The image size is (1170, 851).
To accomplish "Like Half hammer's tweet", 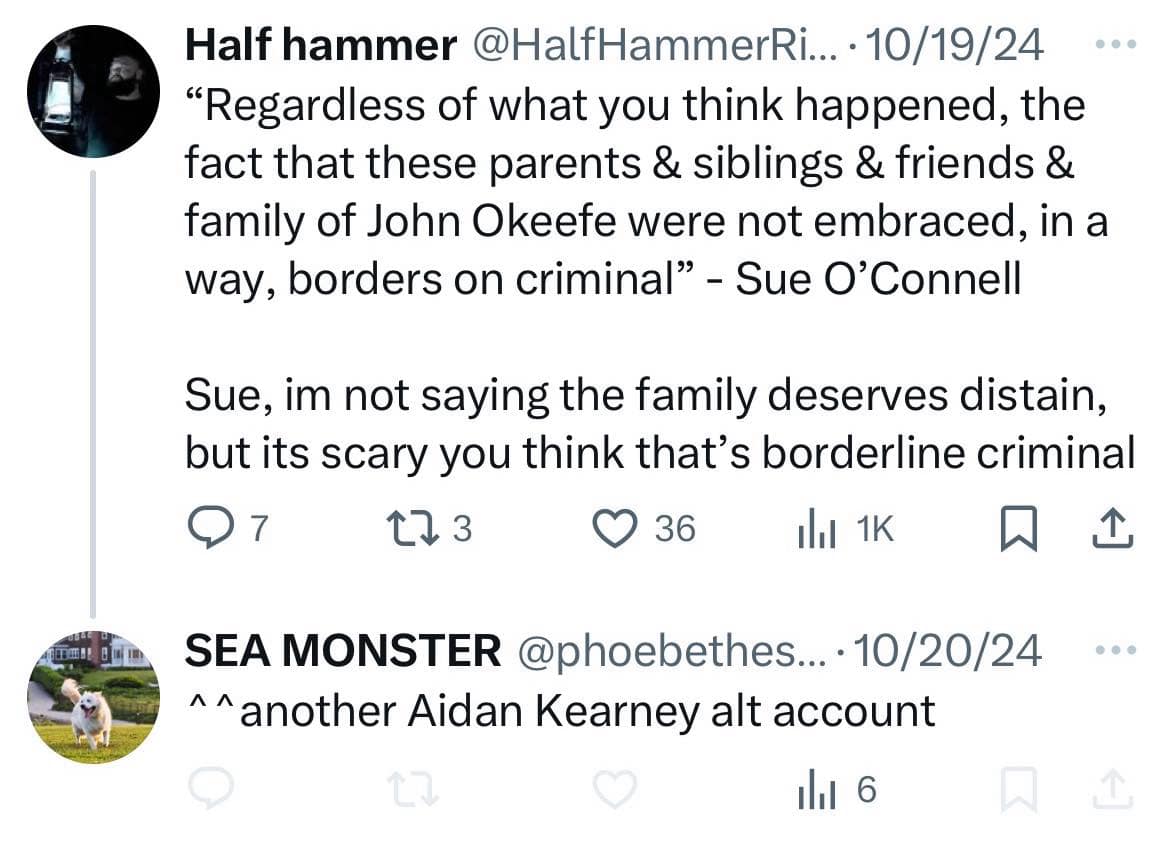I will click(x=615, y=528).
